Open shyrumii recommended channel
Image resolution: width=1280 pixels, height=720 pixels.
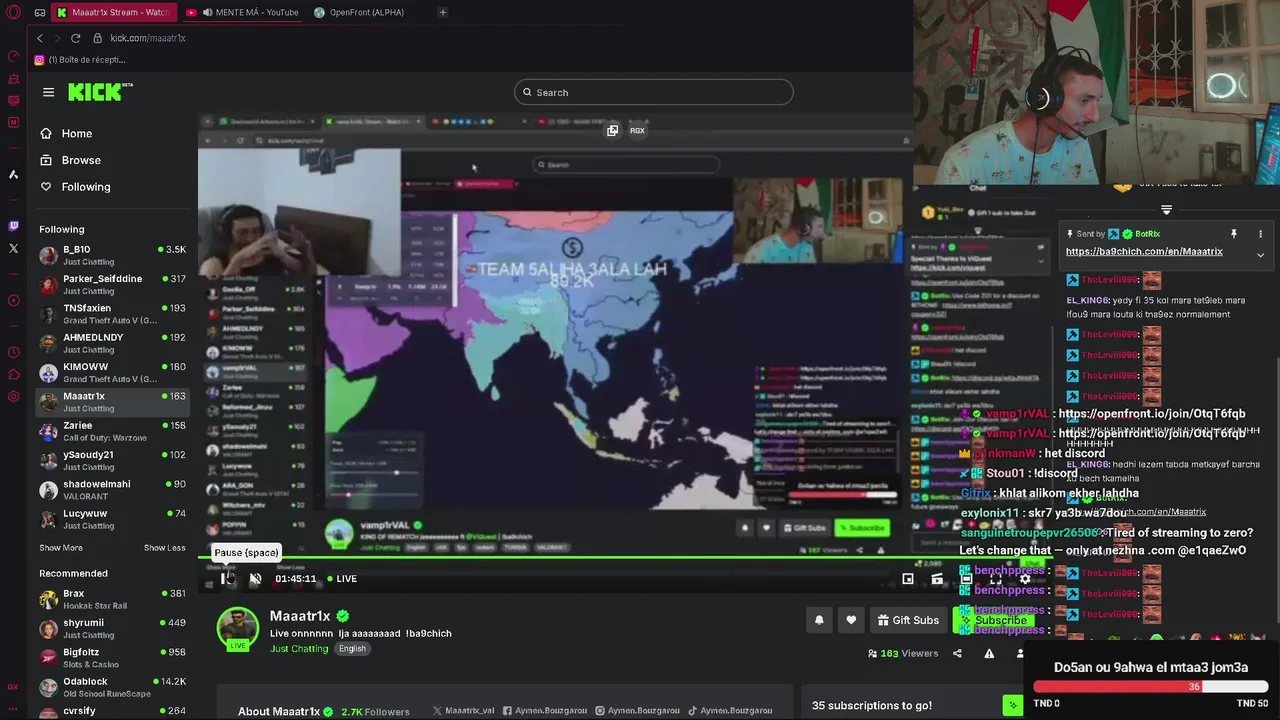[x=112, y=628]
